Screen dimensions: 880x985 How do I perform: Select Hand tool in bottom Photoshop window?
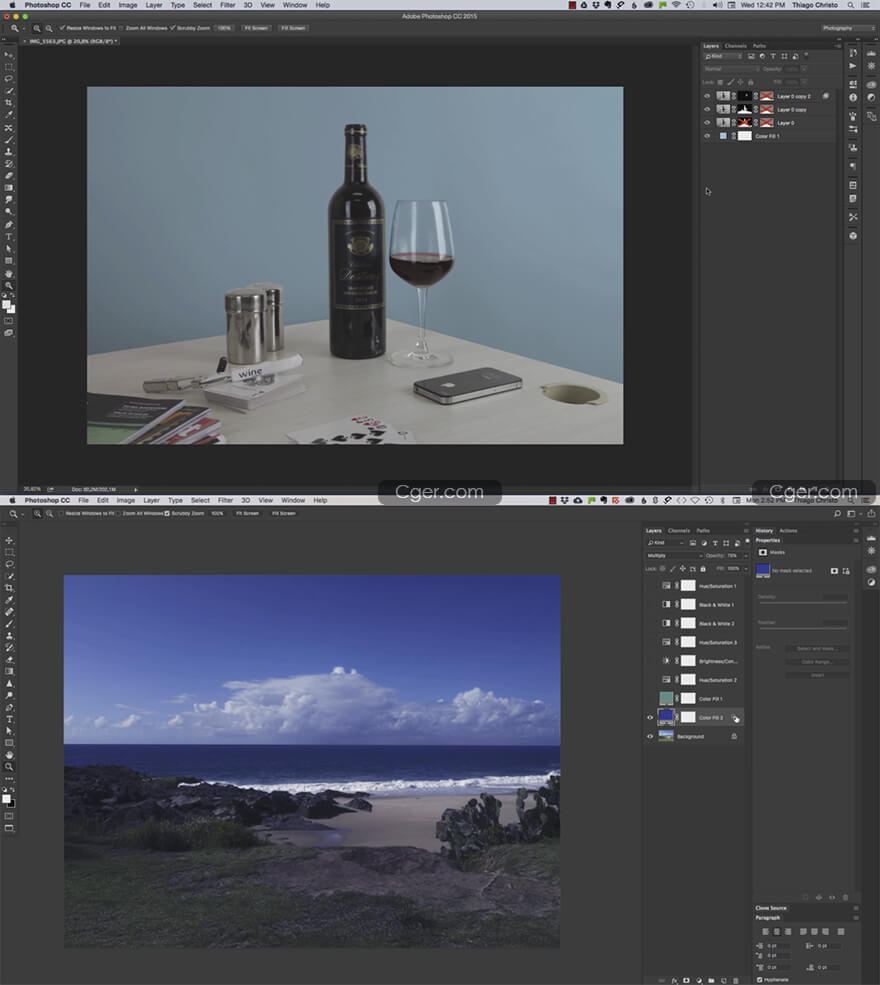click(9, 755)
